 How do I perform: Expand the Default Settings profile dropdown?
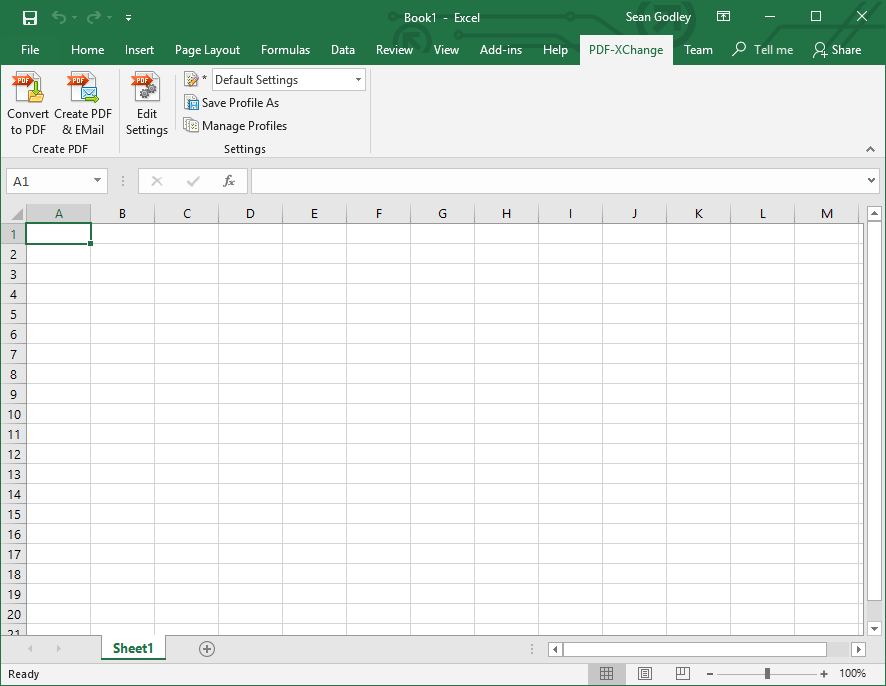pyautogui.click(x=358, y=80)
